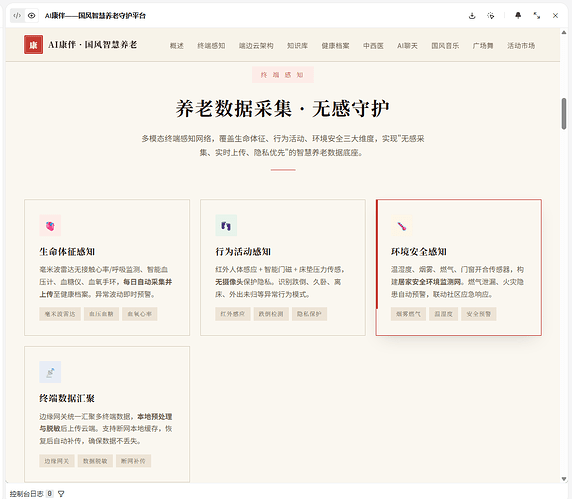Click the element inspect picker icon
Image resolution: width=572 pixels, height=499 pixels.
click(x=491, y=16)
